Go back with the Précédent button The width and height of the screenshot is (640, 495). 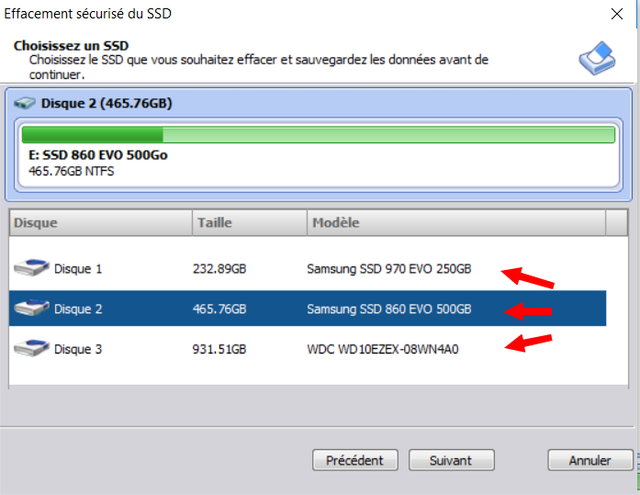click(x=355, y=460)
